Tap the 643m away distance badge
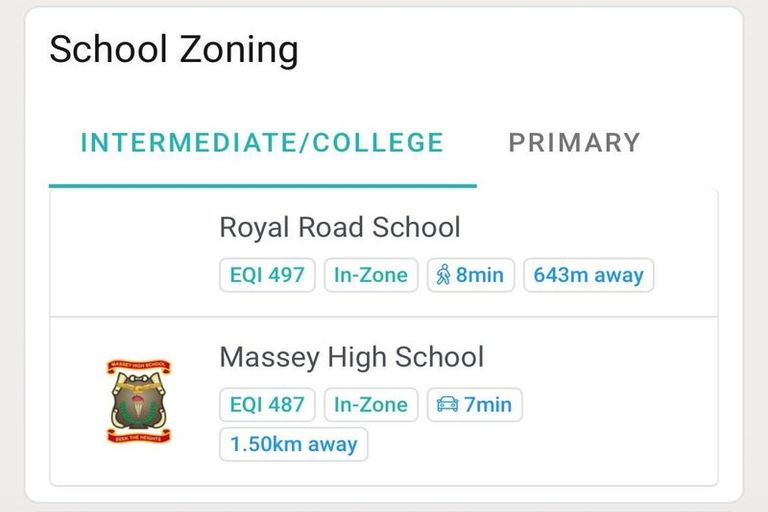Image resolution: width=768 pixels, height=512 pixels. coord(588,275)
